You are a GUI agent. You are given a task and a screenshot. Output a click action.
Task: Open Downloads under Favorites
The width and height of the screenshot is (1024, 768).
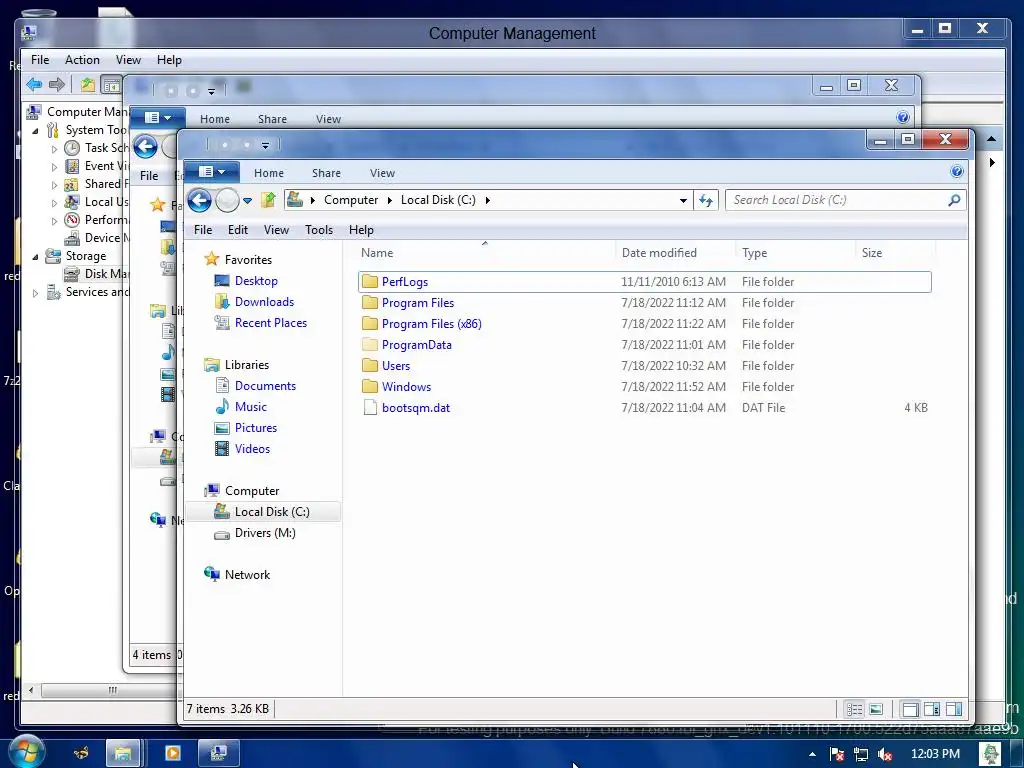pos(264,302)
